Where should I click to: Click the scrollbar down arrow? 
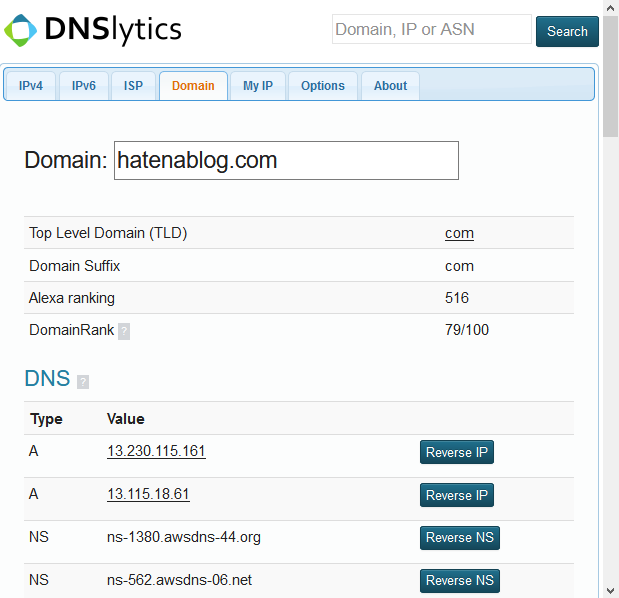click(610, 591)
